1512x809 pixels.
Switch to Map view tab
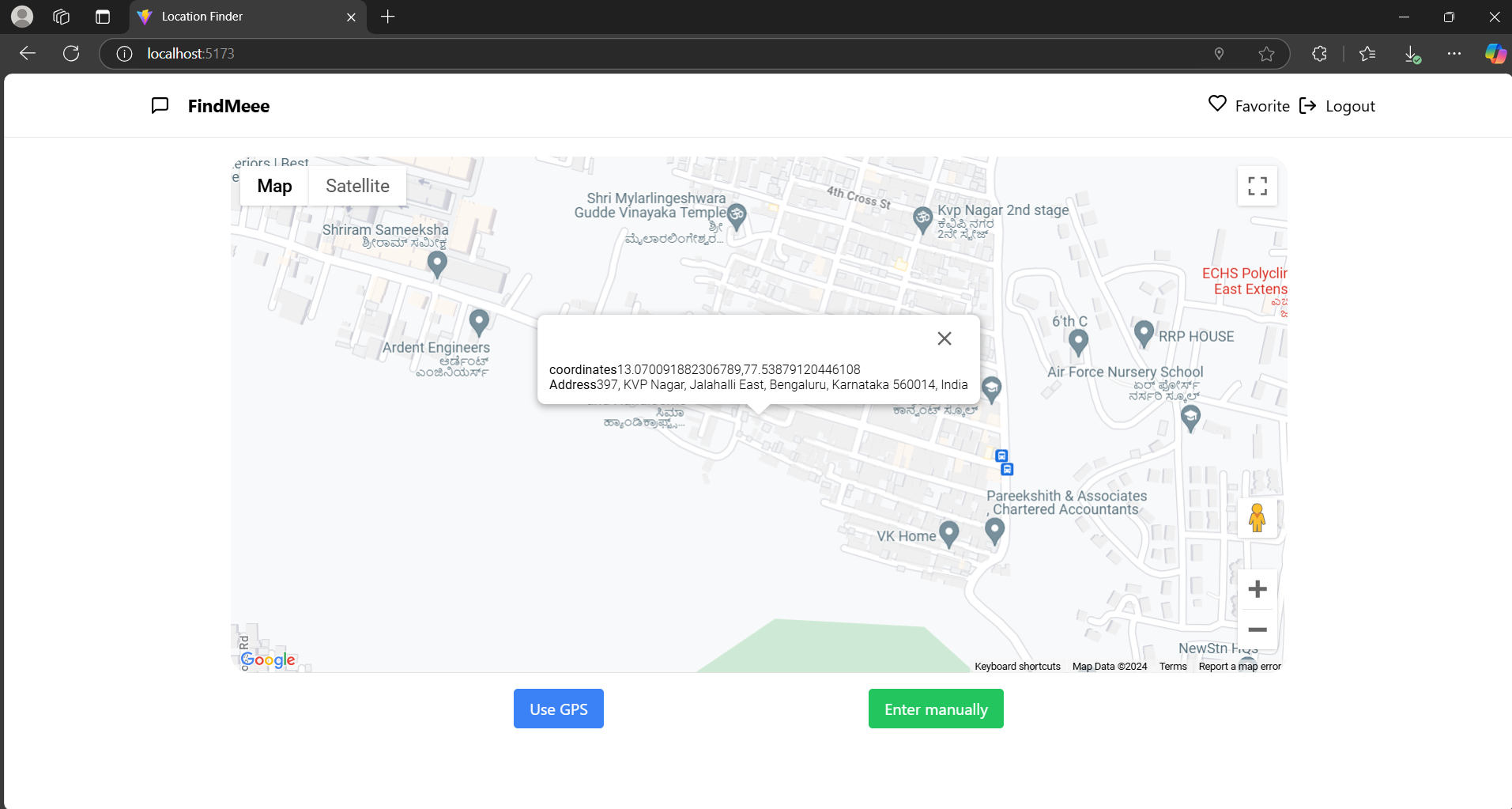pos(274,186)
